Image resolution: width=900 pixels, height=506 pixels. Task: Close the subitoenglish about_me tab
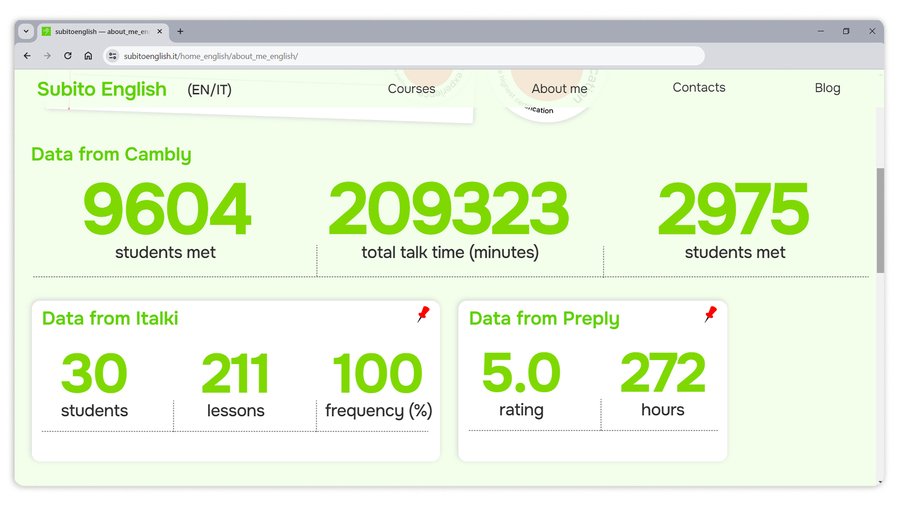coord(160,32)
